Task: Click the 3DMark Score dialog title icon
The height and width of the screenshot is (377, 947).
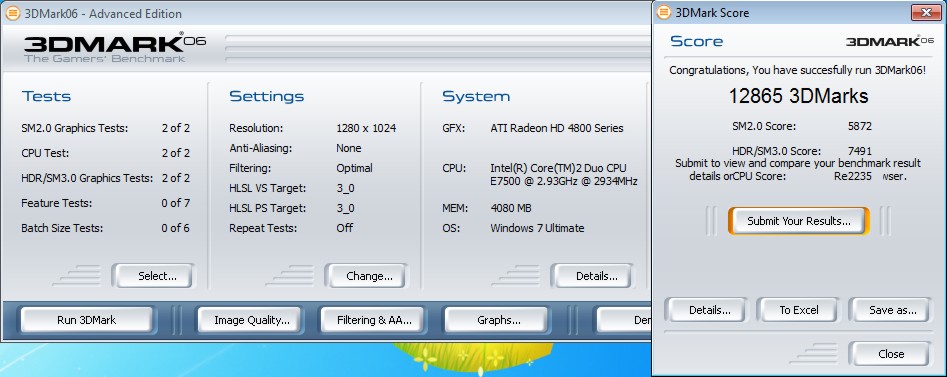Action: (x=664, y=12)
